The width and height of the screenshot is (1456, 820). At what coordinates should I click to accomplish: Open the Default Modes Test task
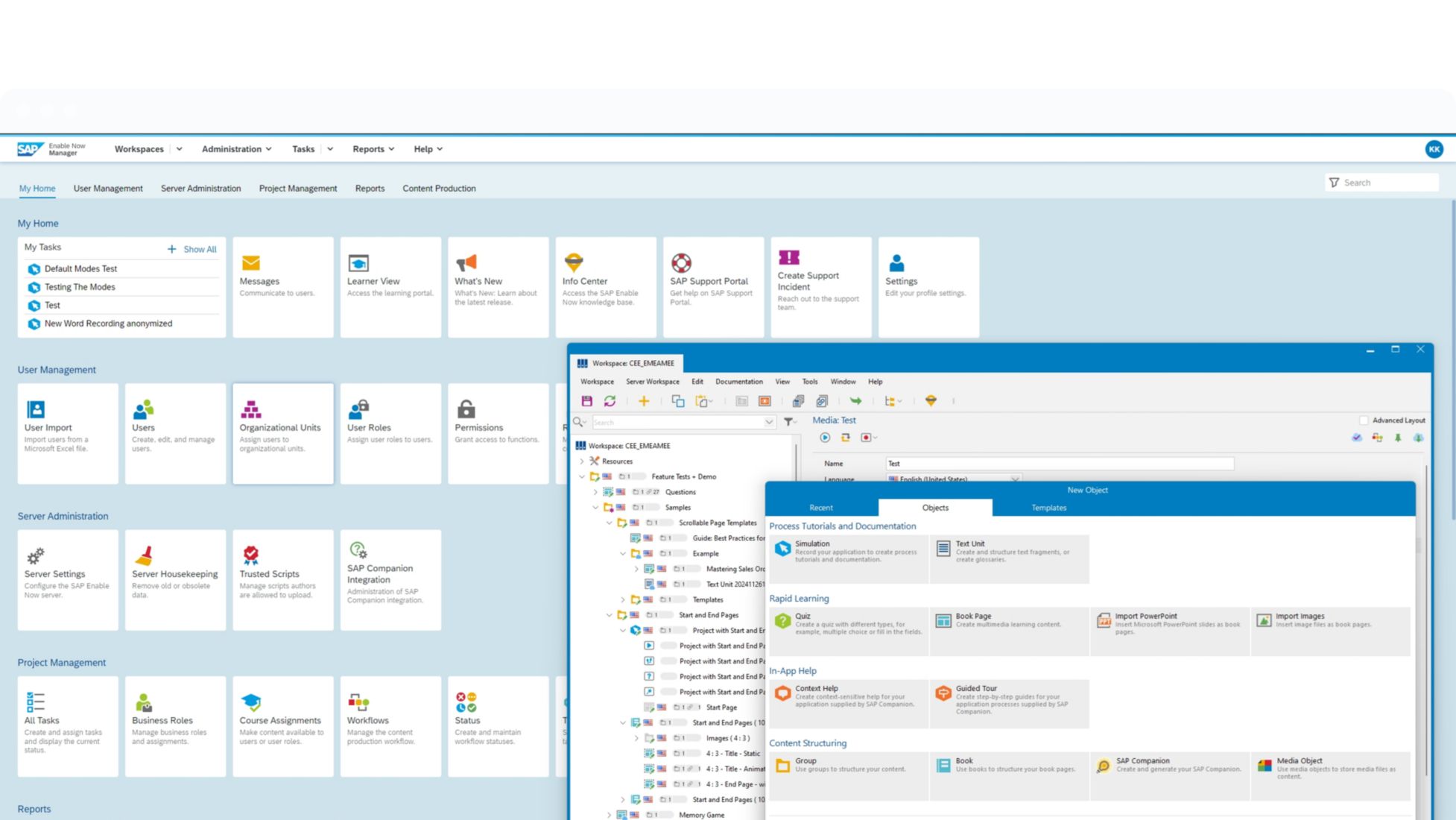pyautogui.click(x=80, y=269)
